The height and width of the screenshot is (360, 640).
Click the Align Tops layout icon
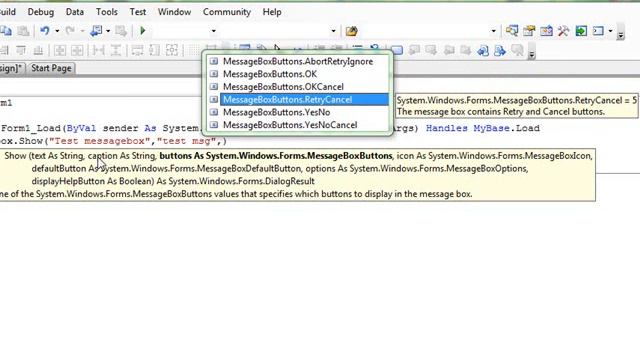[x=21, y=50]
